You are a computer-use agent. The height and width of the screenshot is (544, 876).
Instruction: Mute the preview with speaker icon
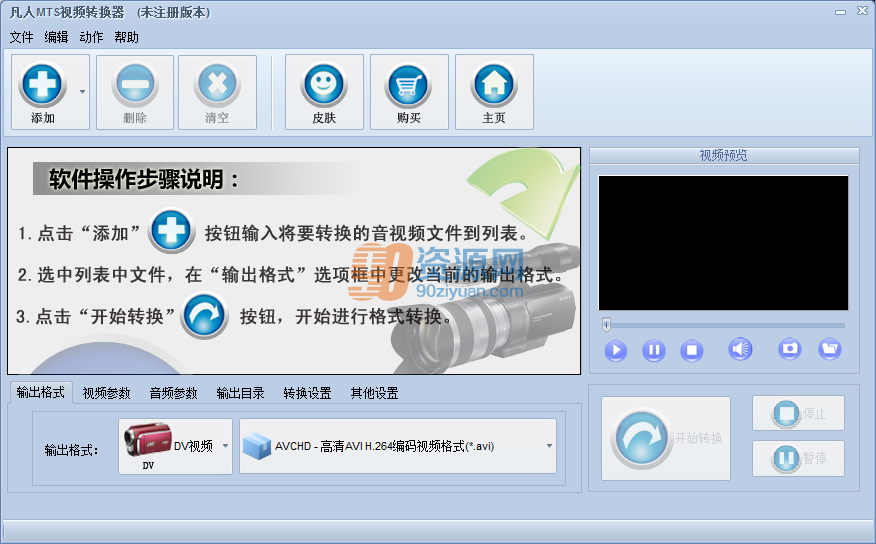pyautogui.click(x=740, y=349)
